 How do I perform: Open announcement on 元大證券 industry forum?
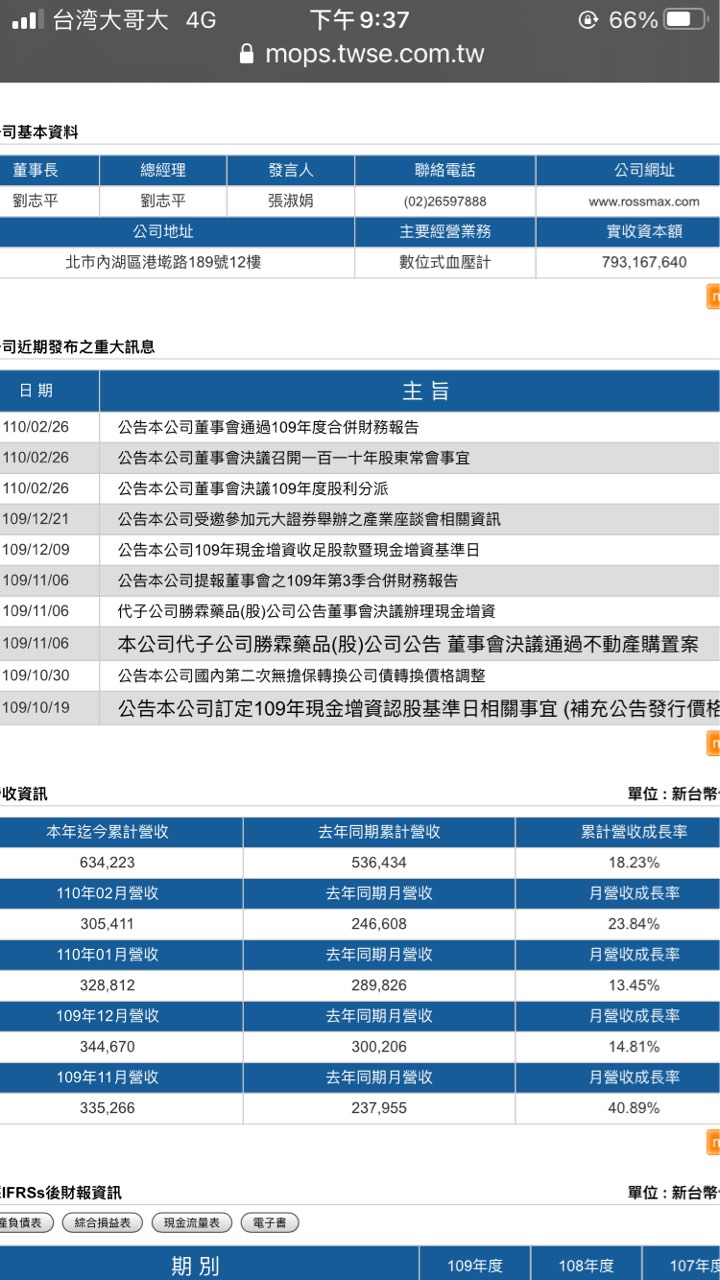tap(309, 519)
